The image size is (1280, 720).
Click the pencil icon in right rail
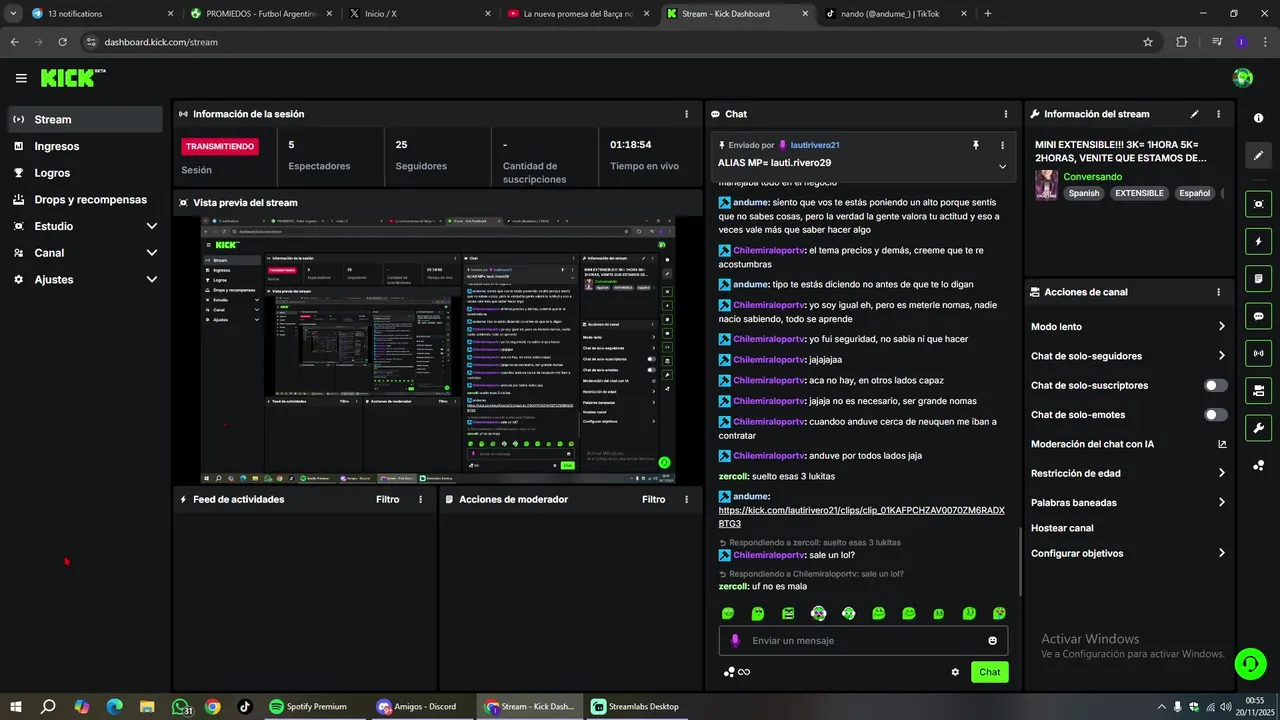[x=1258, y=155]
